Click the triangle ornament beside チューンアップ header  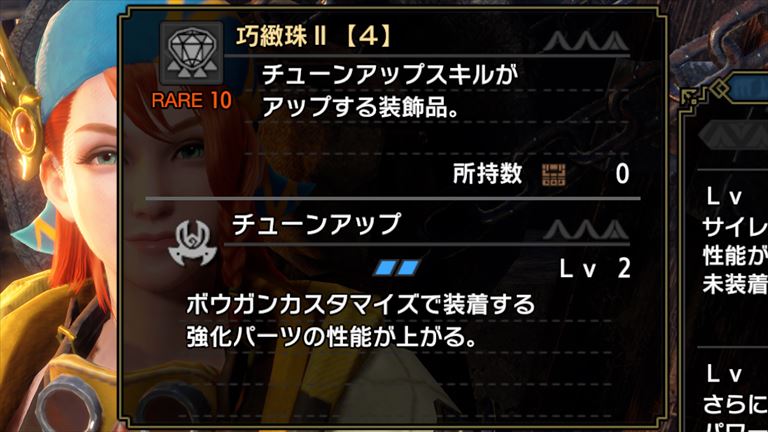[x=586, y=229]
